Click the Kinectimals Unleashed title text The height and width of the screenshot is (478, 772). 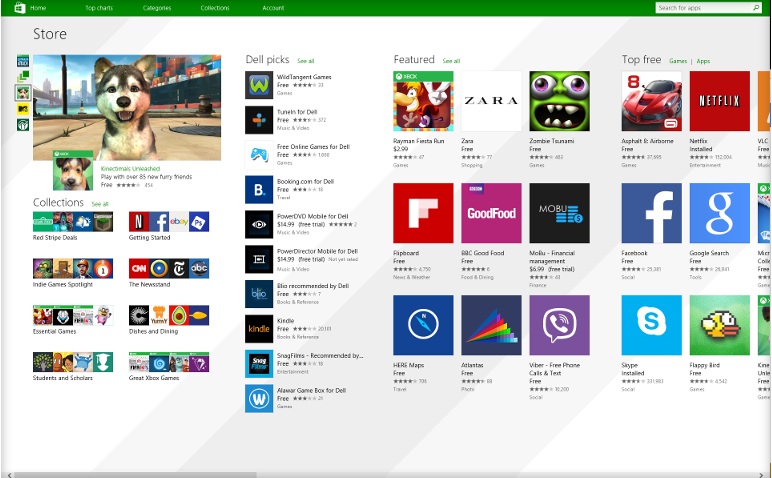click(x=130, y=169)
